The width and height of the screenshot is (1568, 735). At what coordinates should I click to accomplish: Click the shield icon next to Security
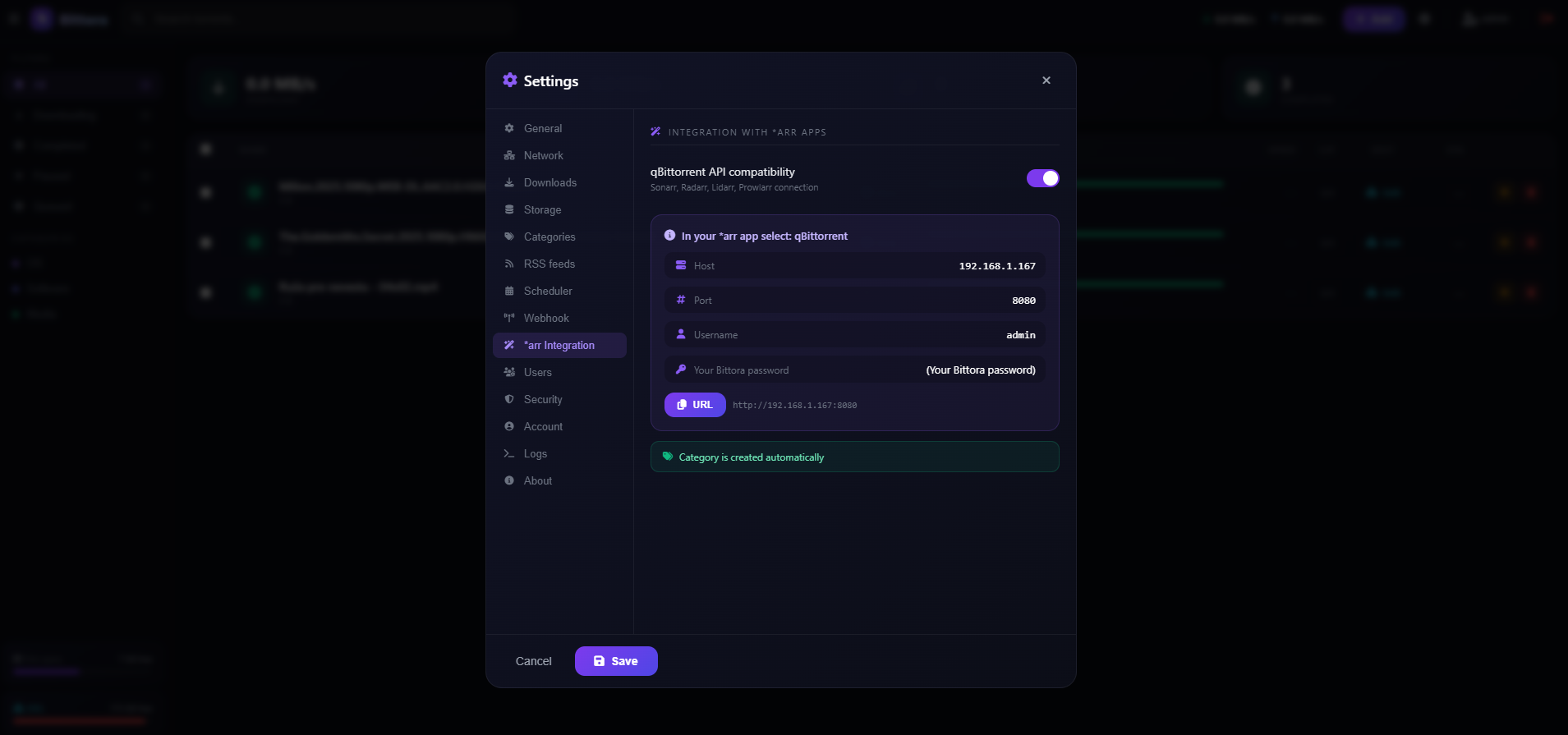(x=510, y=399)
